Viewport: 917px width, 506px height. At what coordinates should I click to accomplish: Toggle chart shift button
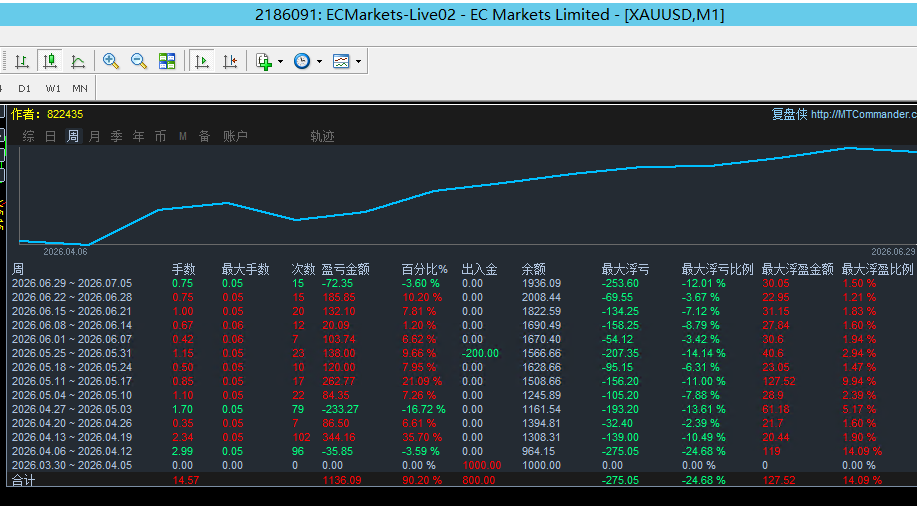point(230,61)
